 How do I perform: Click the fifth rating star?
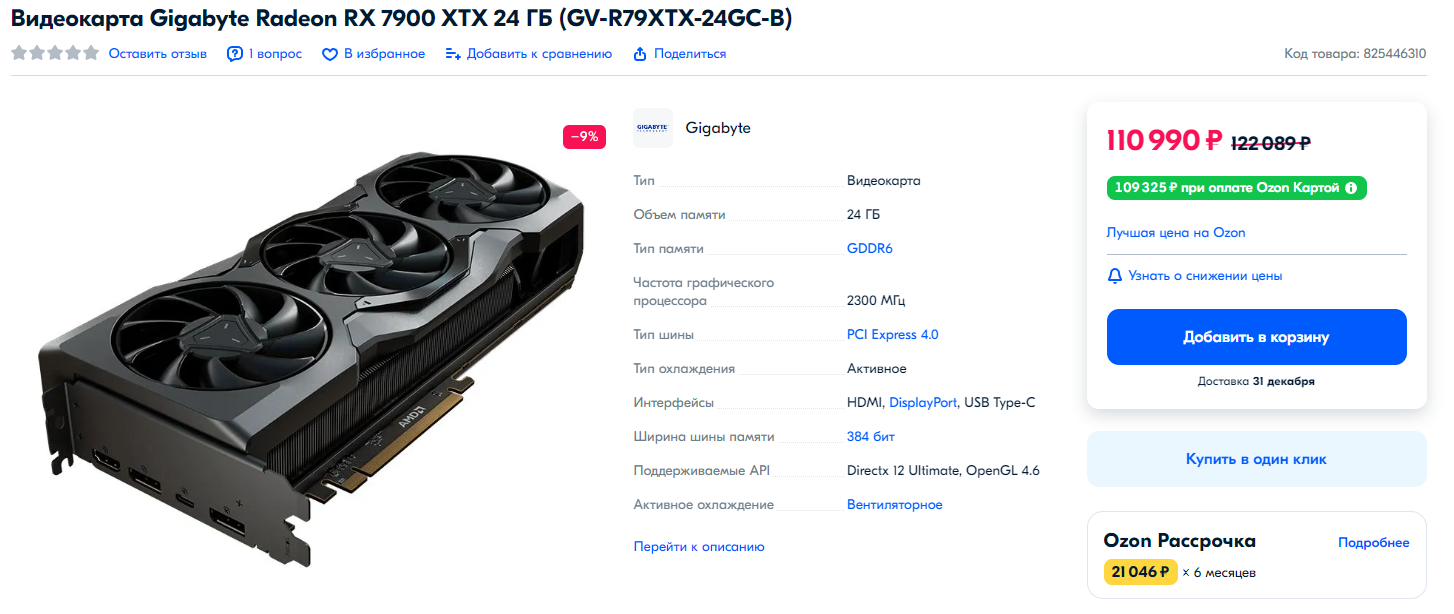point(91,53)
